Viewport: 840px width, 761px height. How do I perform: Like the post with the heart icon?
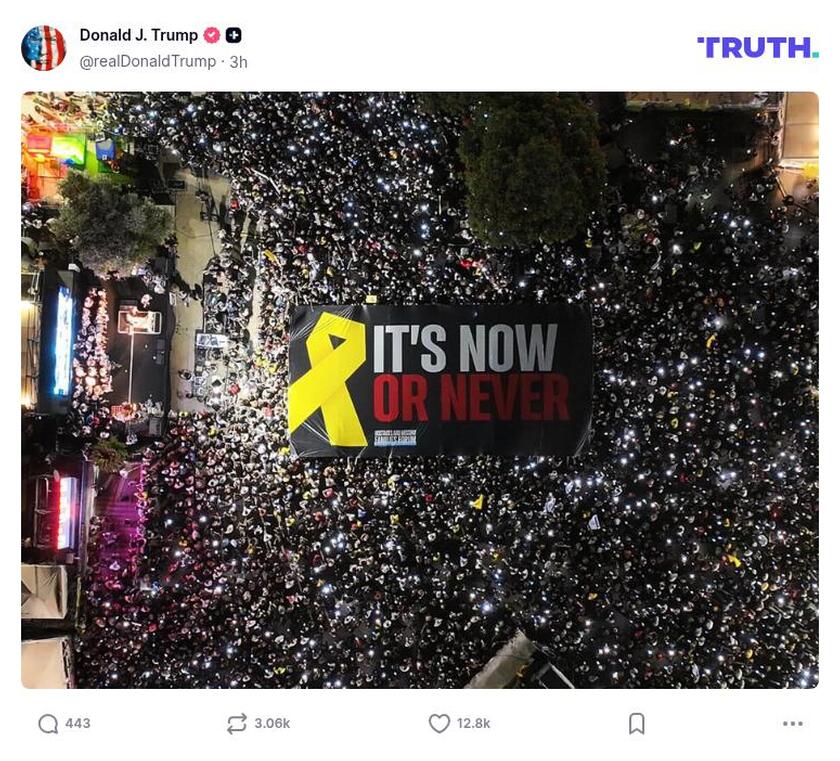click(x=439, y=724)
